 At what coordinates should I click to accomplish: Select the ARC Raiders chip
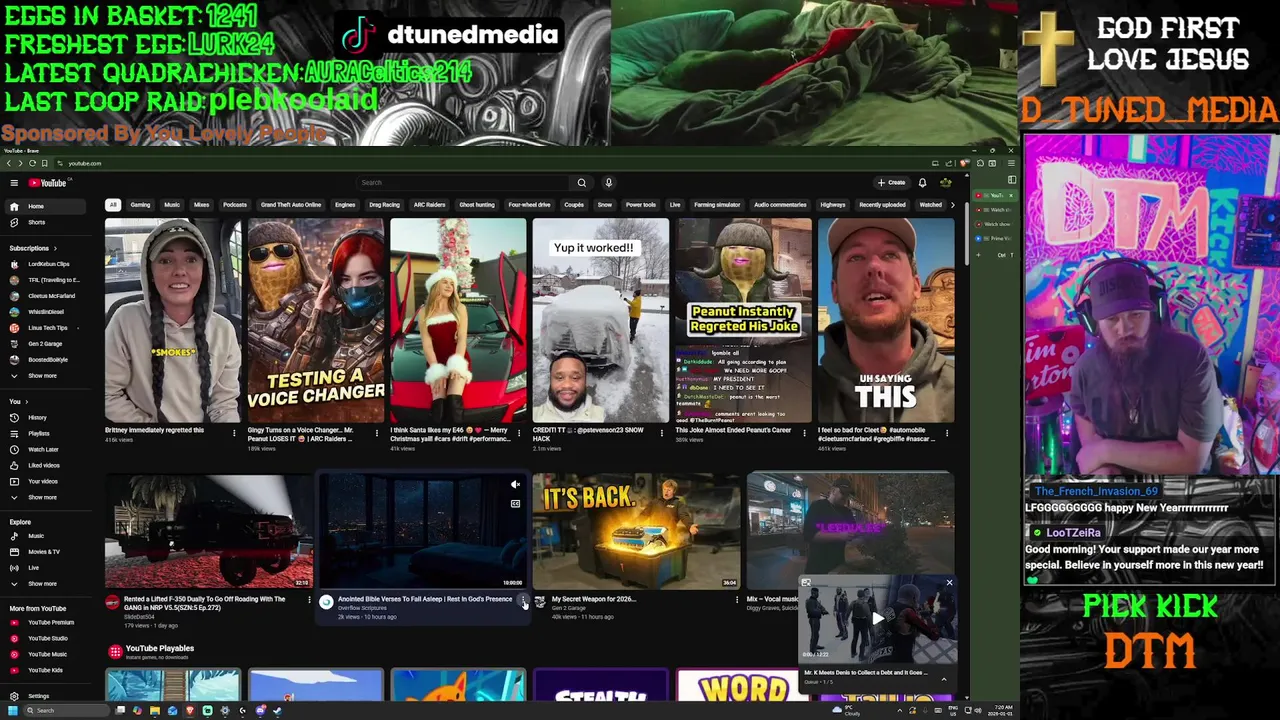(x=429, y=205)
